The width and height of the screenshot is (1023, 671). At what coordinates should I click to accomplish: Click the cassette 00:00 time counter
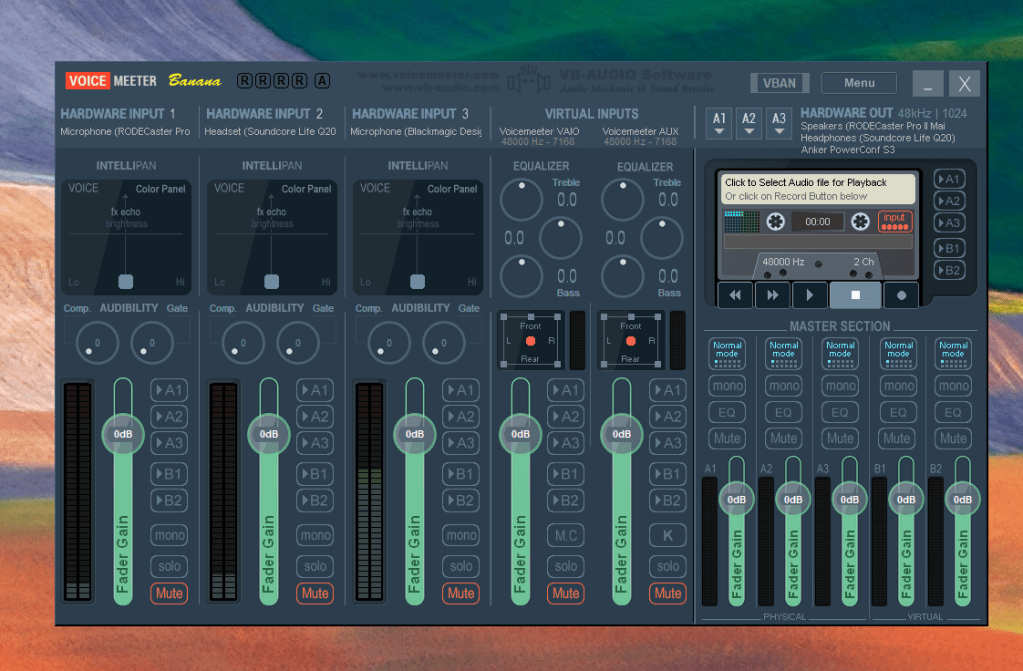point(817,221)
